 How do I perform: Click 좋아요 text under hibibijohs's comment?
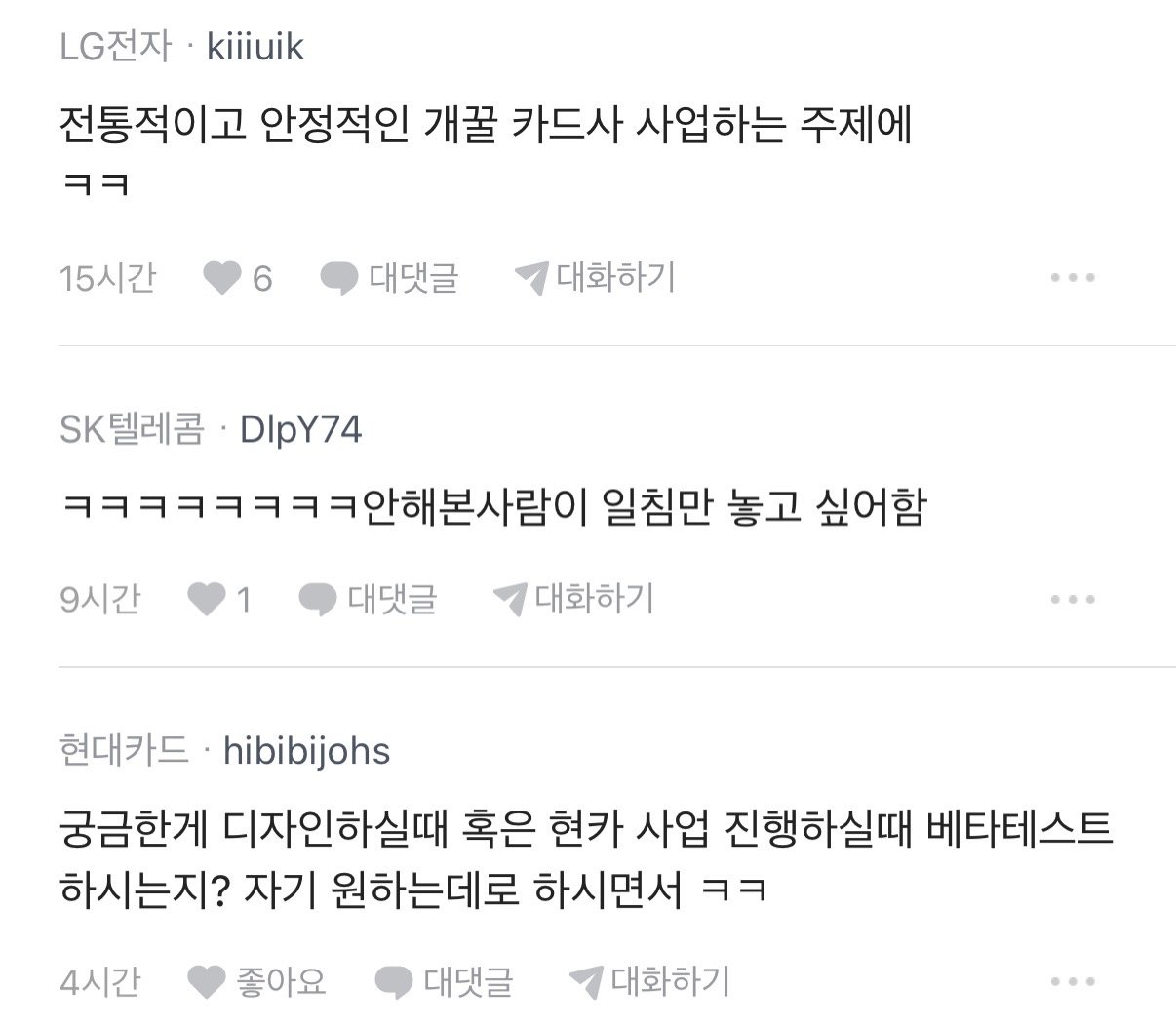pos(281,981)
